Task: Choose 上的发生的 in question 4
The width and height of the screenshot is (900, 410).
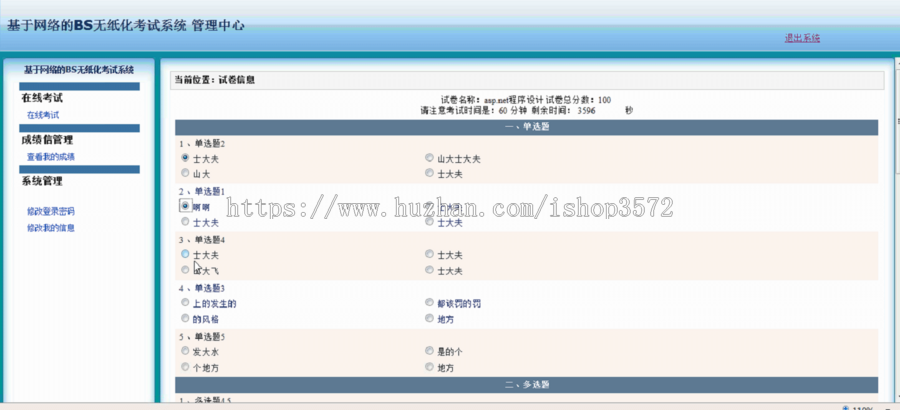Action: click(x=185, y=301)
